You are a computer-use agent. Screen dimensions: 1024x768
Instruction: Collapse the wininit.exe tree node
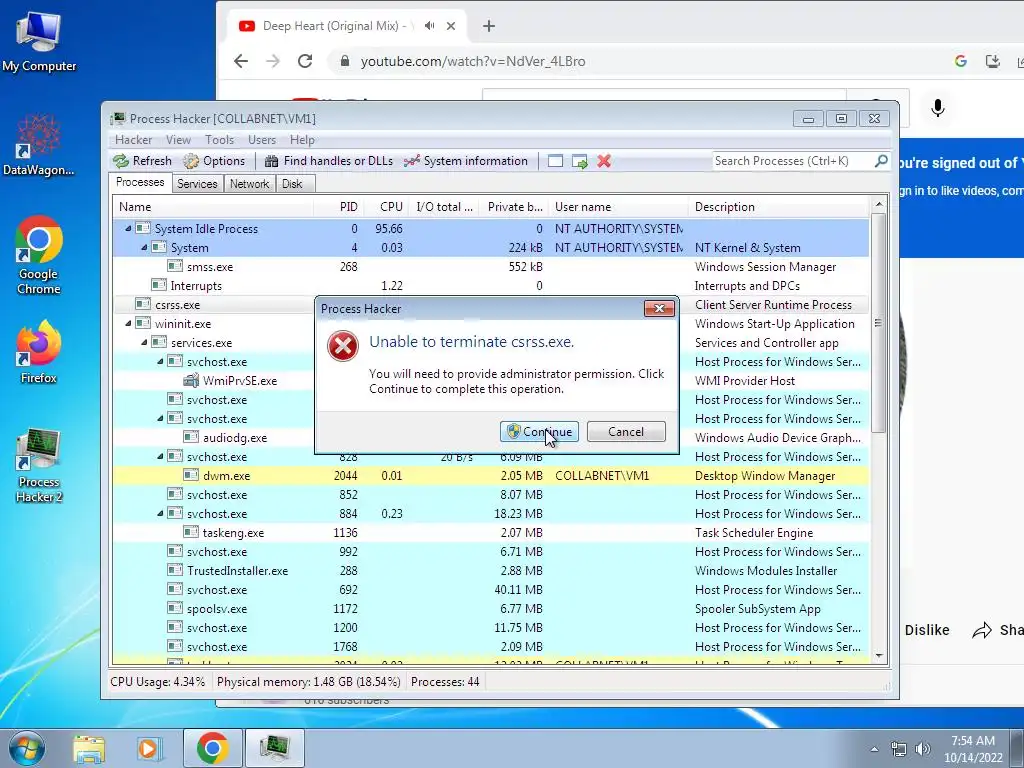point(128,323)
